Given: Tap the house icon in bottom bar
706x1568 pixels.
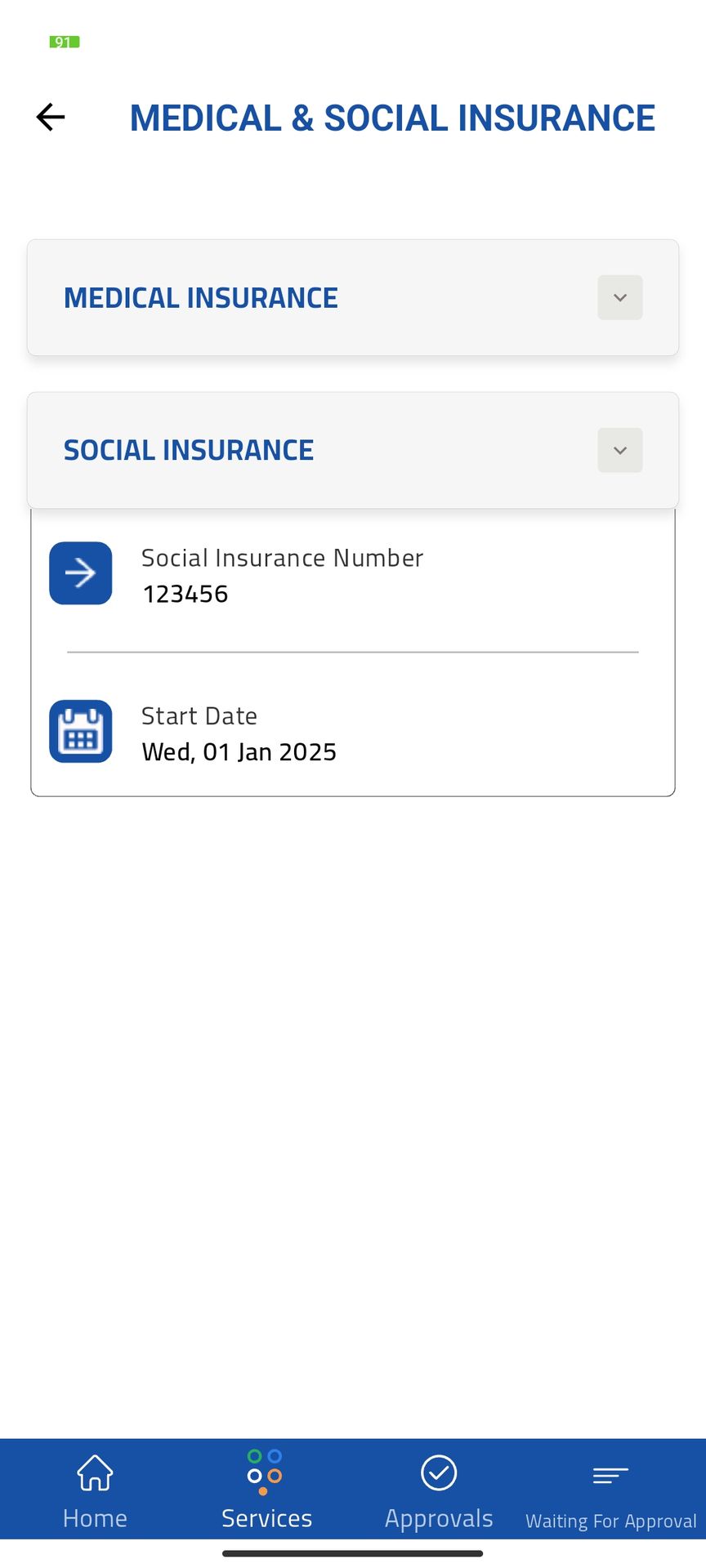Looking at the screenshot, I should point(95,1473).
